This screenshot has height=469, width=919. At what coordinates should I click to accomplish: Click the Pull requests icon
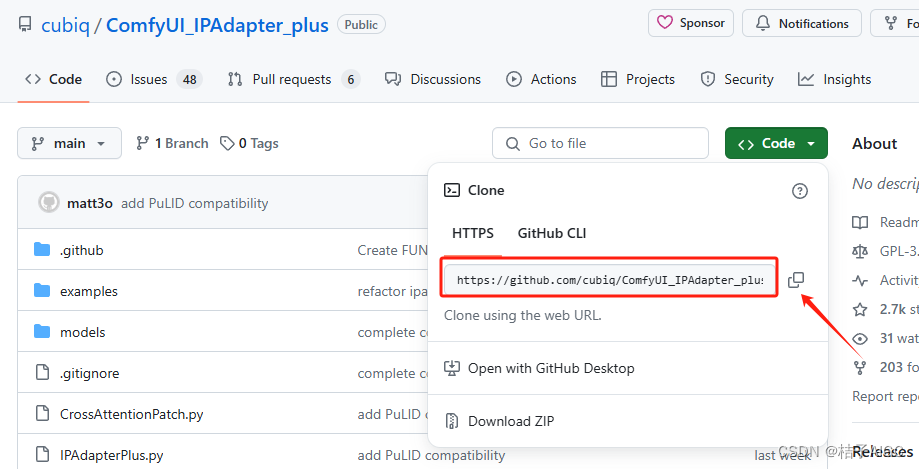(235, 79)
